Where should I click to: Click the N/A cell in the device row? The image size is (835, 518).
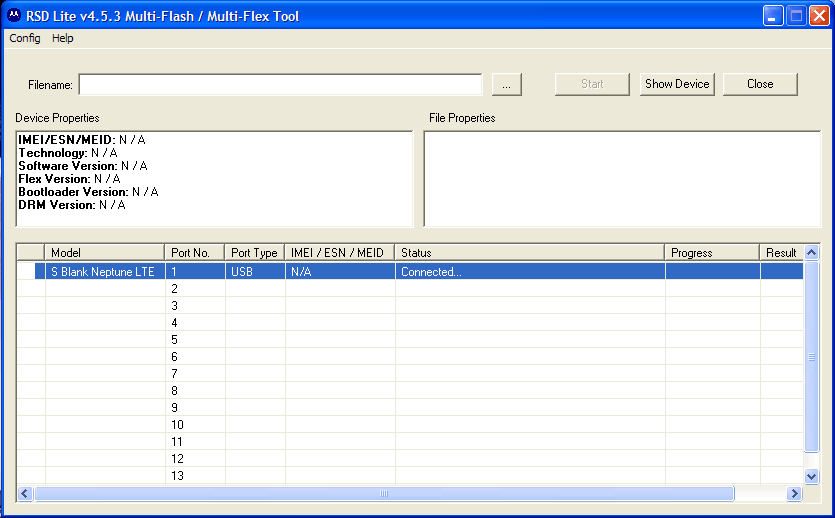point(340,272)
